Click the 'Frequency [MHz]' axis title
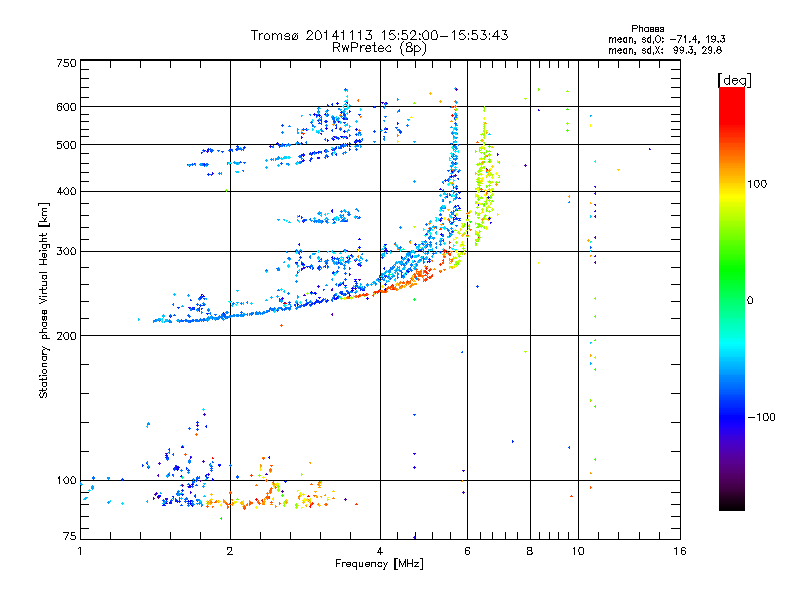Screen dimensions: 800x600 tap(379, 564)
